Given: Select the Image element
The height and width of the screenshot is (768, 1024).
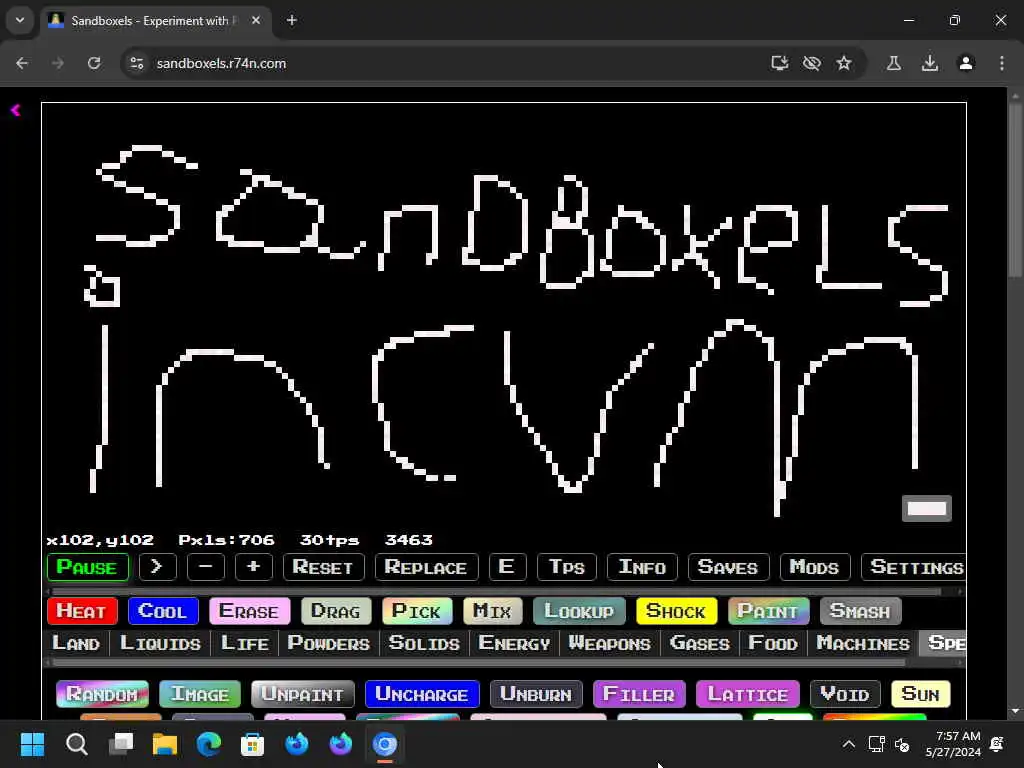Looking at the screenshot, I should [200, 694].
